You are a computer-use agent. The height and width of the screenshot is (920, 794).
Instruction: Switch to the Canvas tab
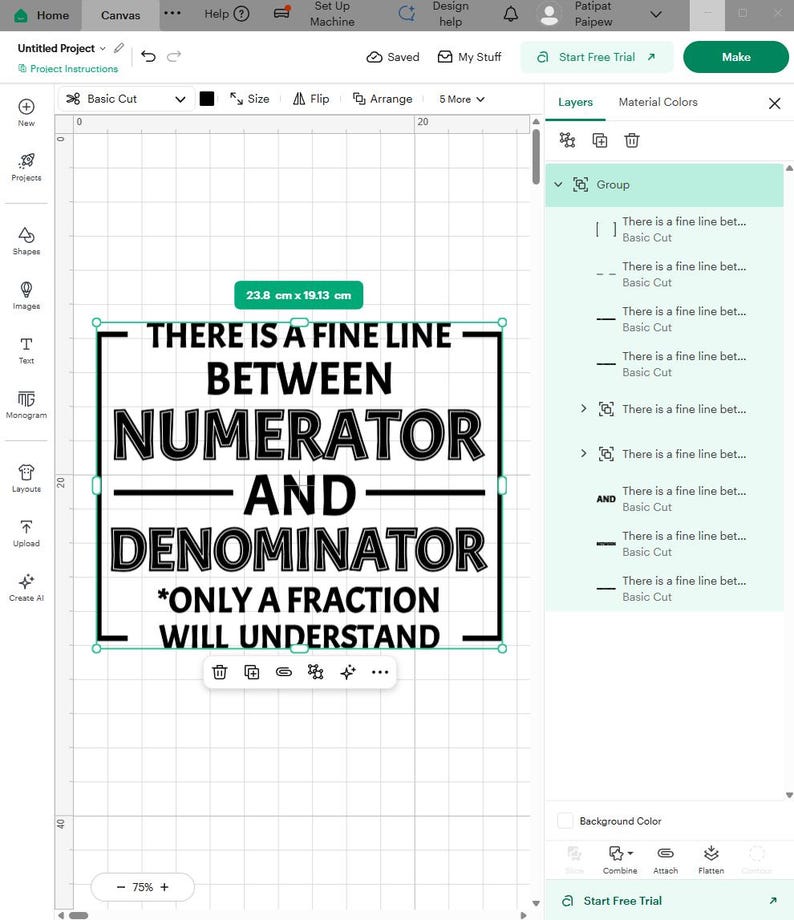(120, 15)
